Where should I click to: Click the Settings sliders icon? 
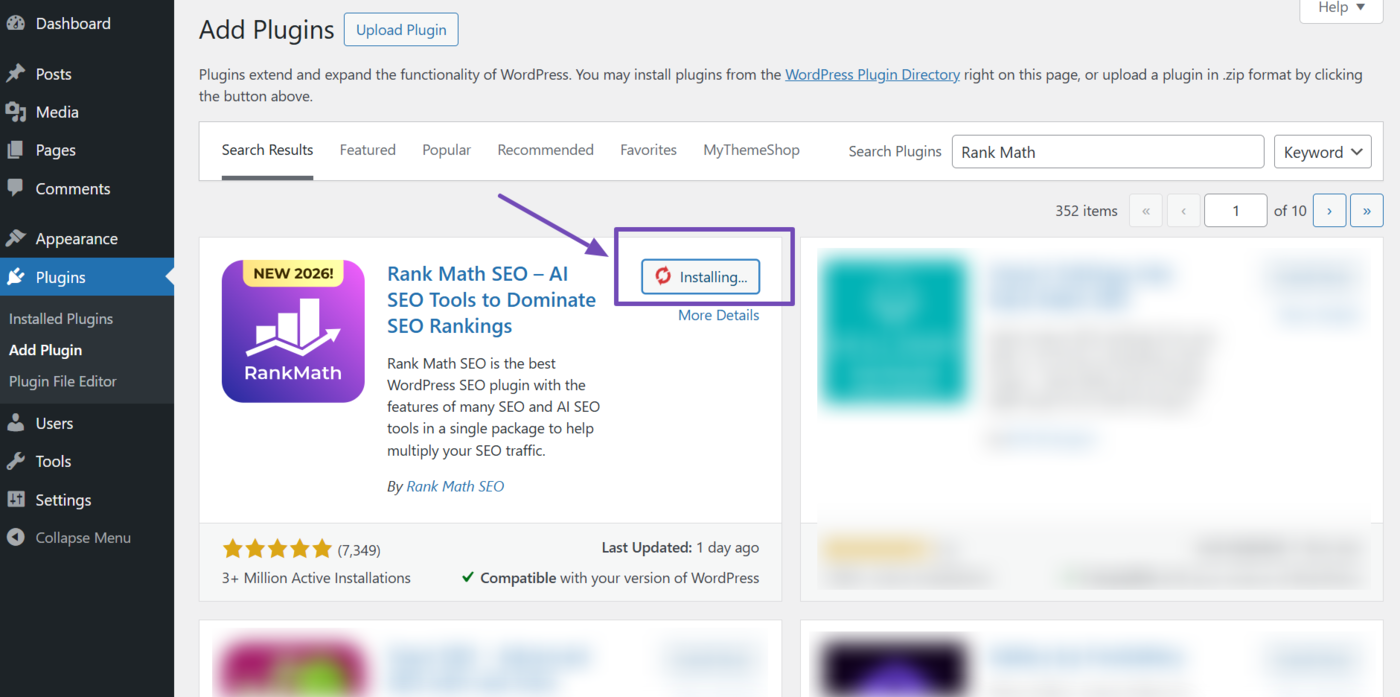(15, 499)
